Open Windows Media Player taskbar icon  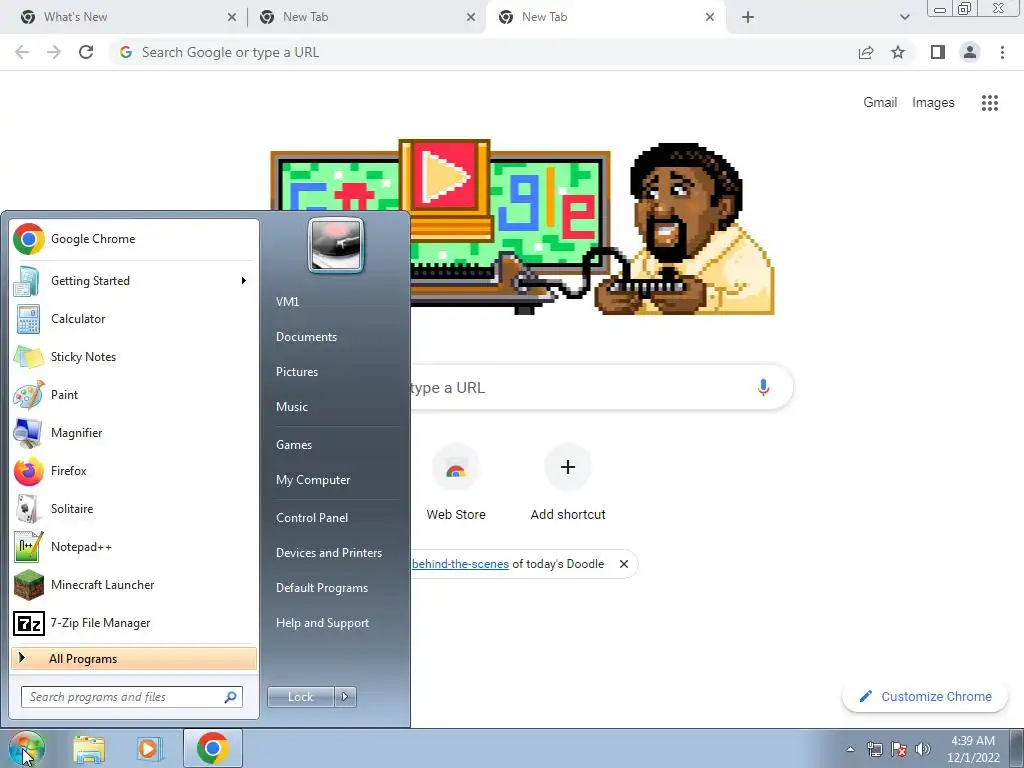[x=150, y=748]
